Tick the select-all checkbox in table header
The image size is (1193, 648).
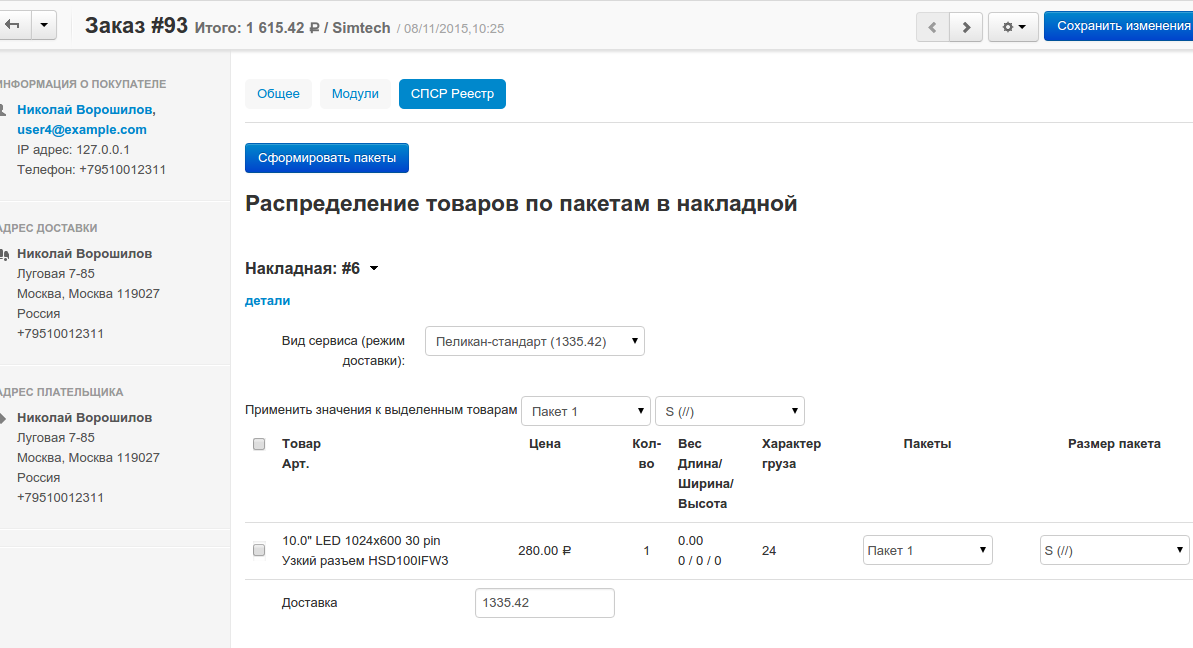point(259,444)
